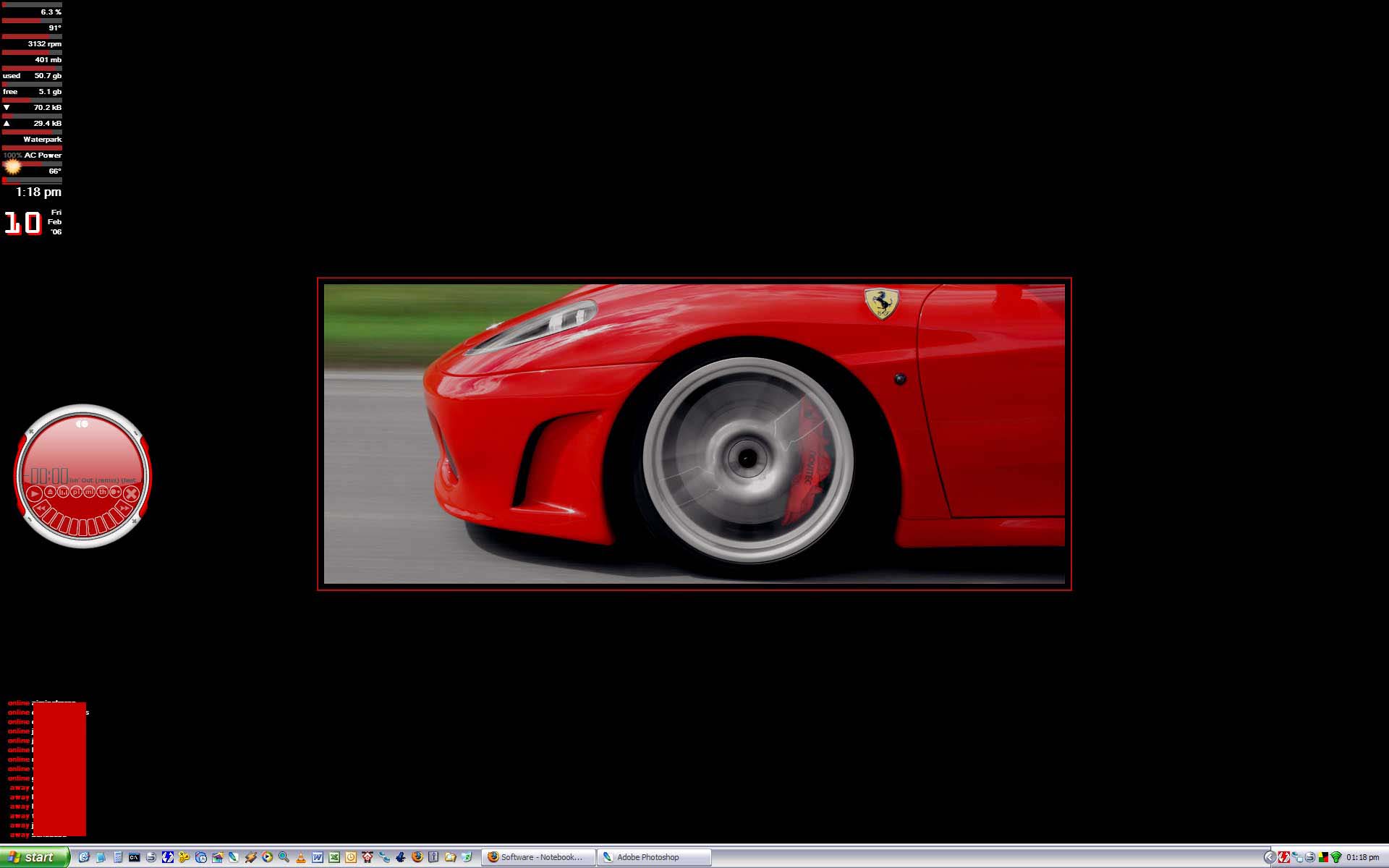The image size is (1389, 868).
Task: Launch Microsoft Word from quick launch
Action: [x=317, y=857]
